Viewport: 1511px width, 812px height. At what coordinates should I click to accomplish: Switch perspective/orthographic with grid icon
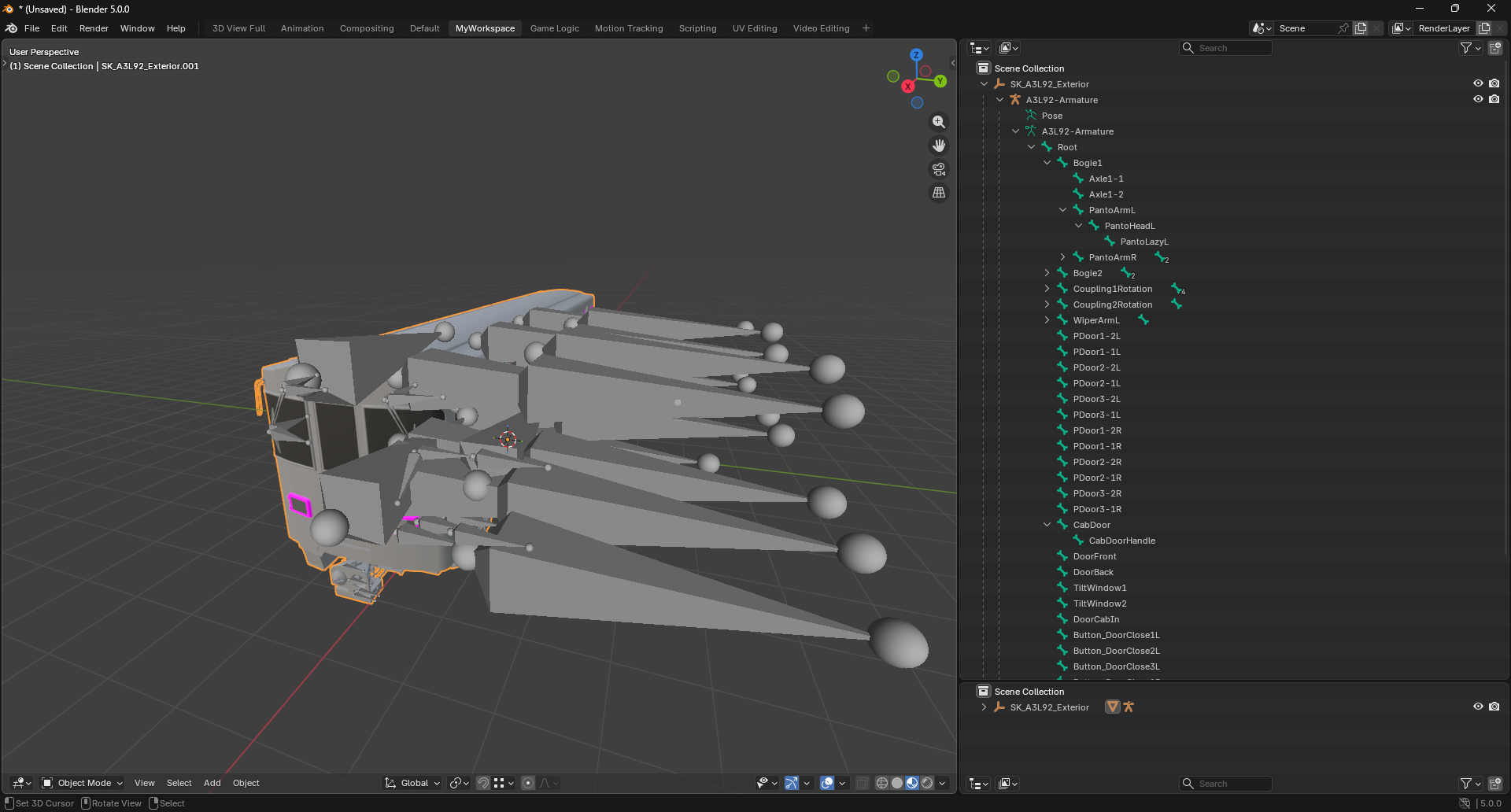click(939, 193)
